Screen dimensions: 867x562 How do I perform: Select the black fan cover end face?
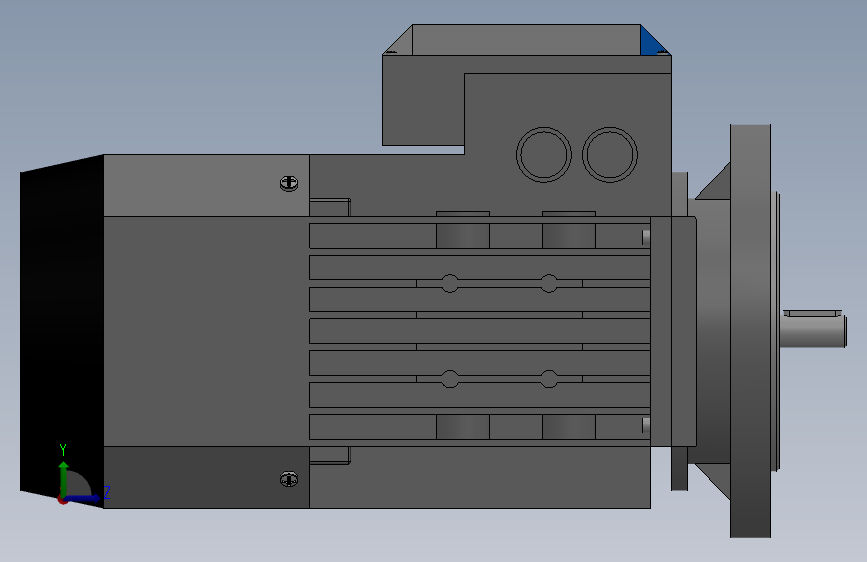[61, 331]
